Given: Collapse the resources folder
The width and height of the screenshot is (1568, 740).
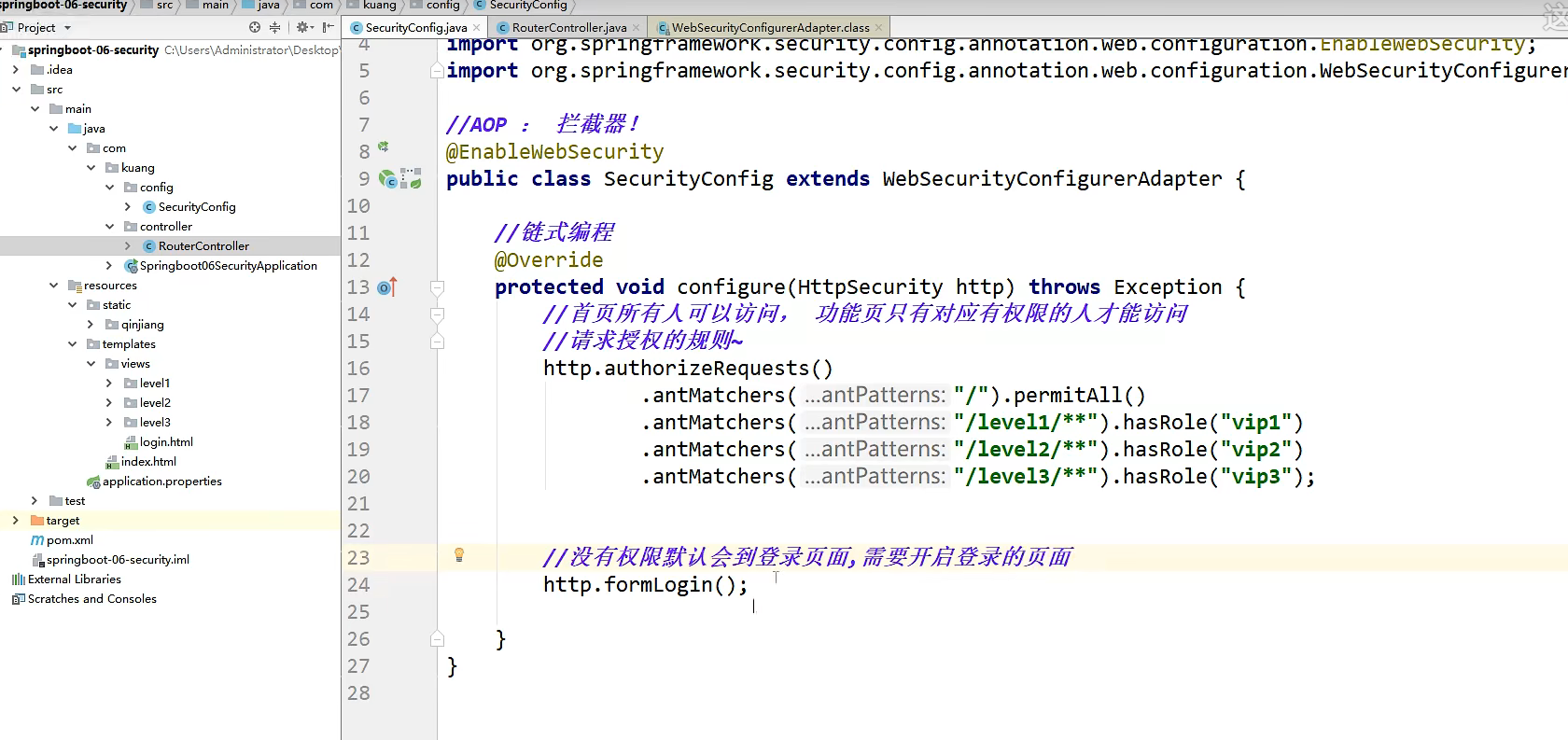Looking at the screenshot, I should point(53,286).
